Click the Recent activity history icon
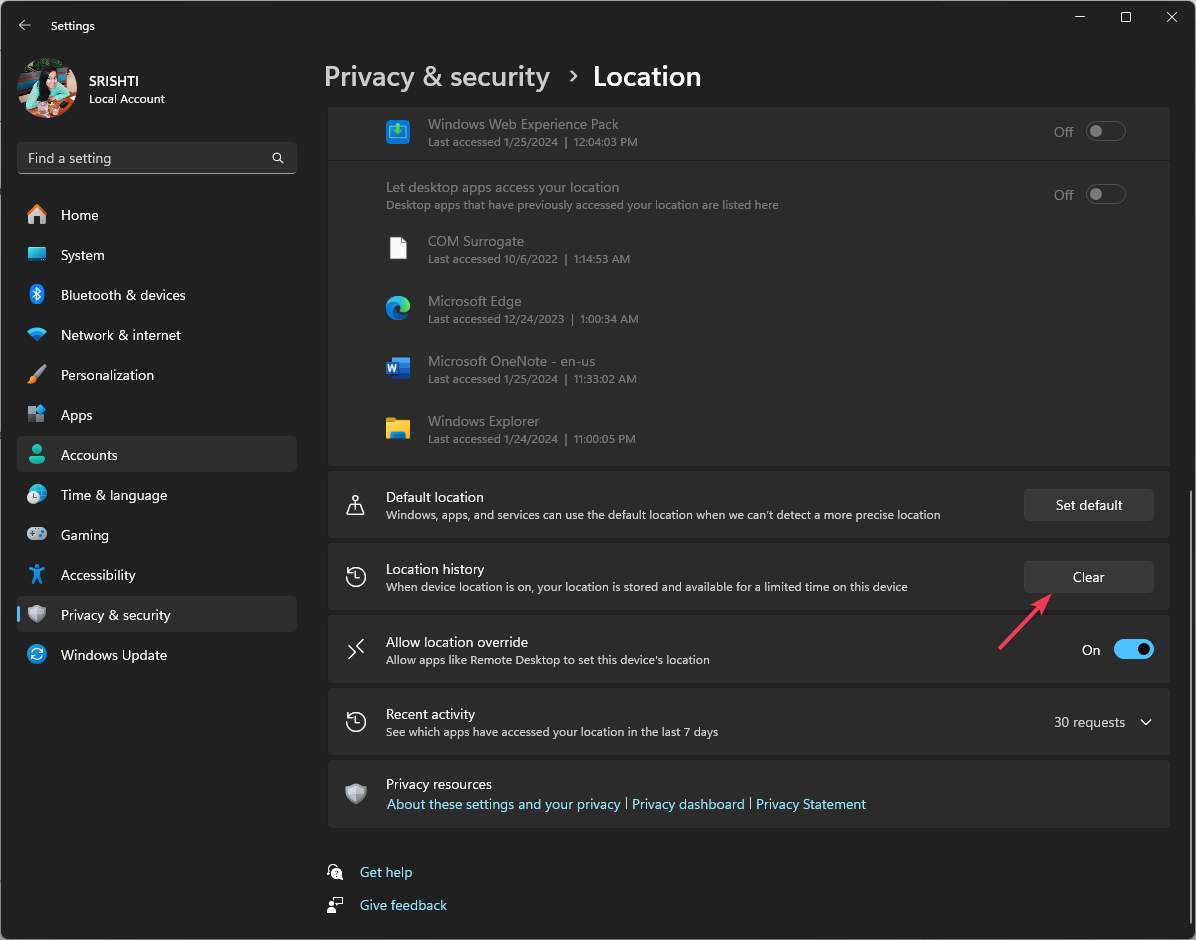The width and height of the screenshot is (1196, 940). (355, 722)
